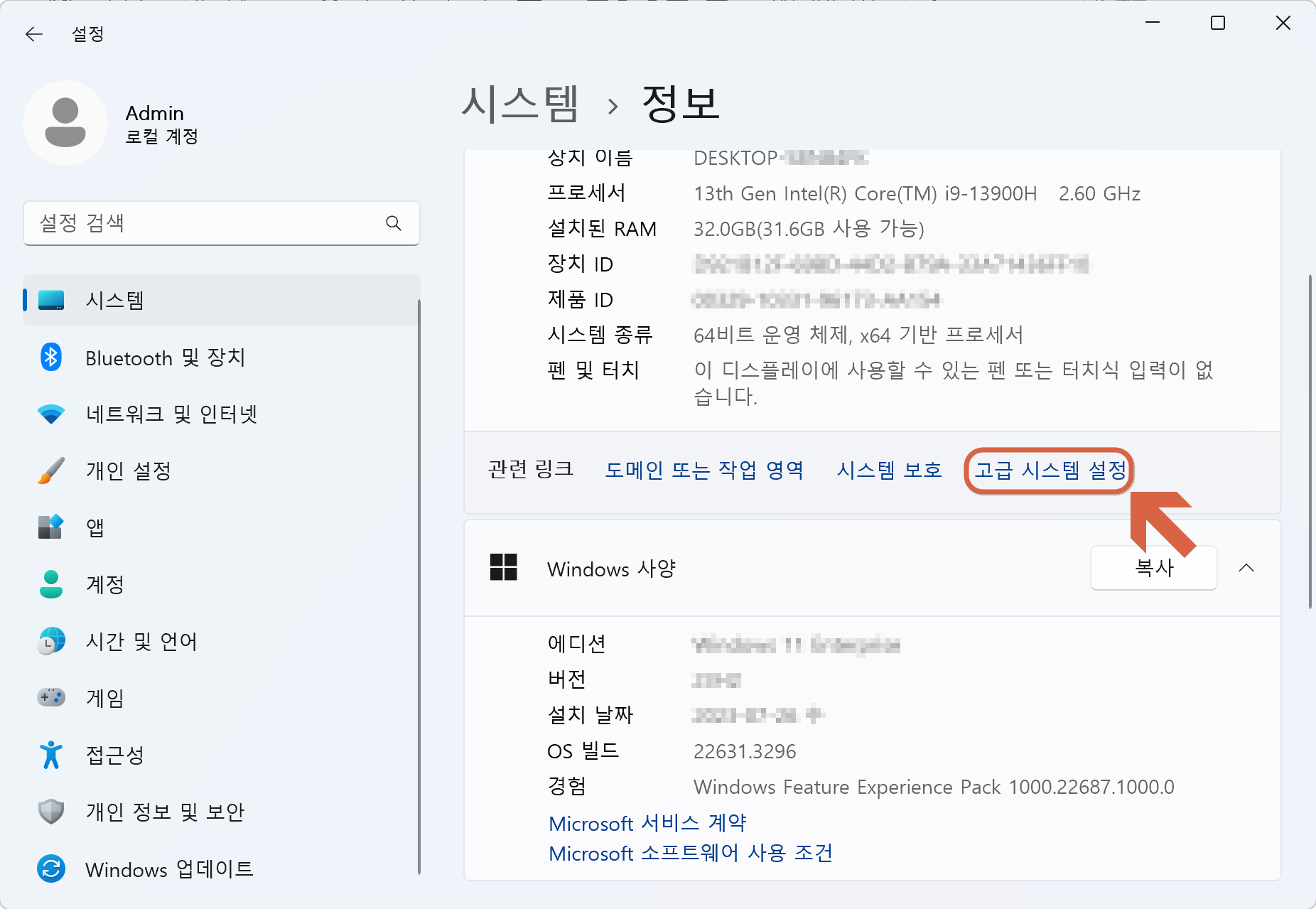1316x909 pixels.
Task: Click the 펜 및 터치 label
Action: [593, 370]
